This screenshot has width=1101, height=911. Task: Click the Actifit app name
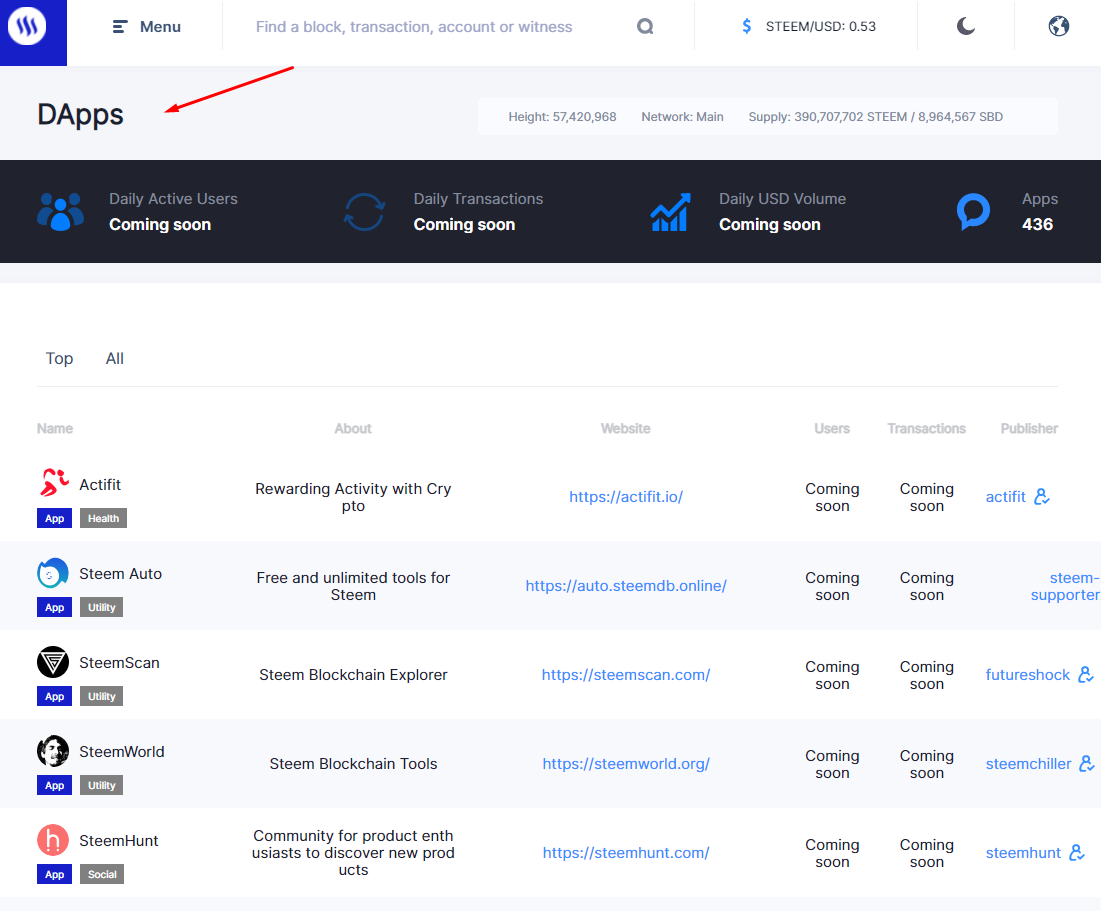100,485
